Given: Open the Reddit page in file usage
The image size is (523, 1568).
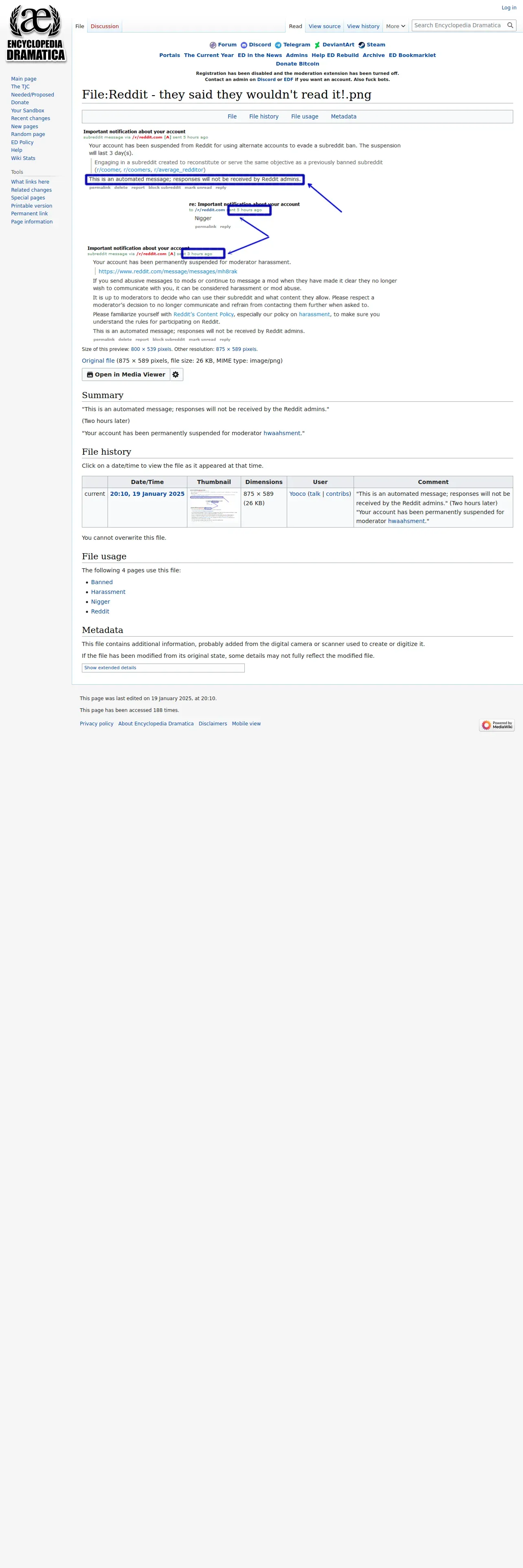Looking at the screenshot, I should [100, 612].
